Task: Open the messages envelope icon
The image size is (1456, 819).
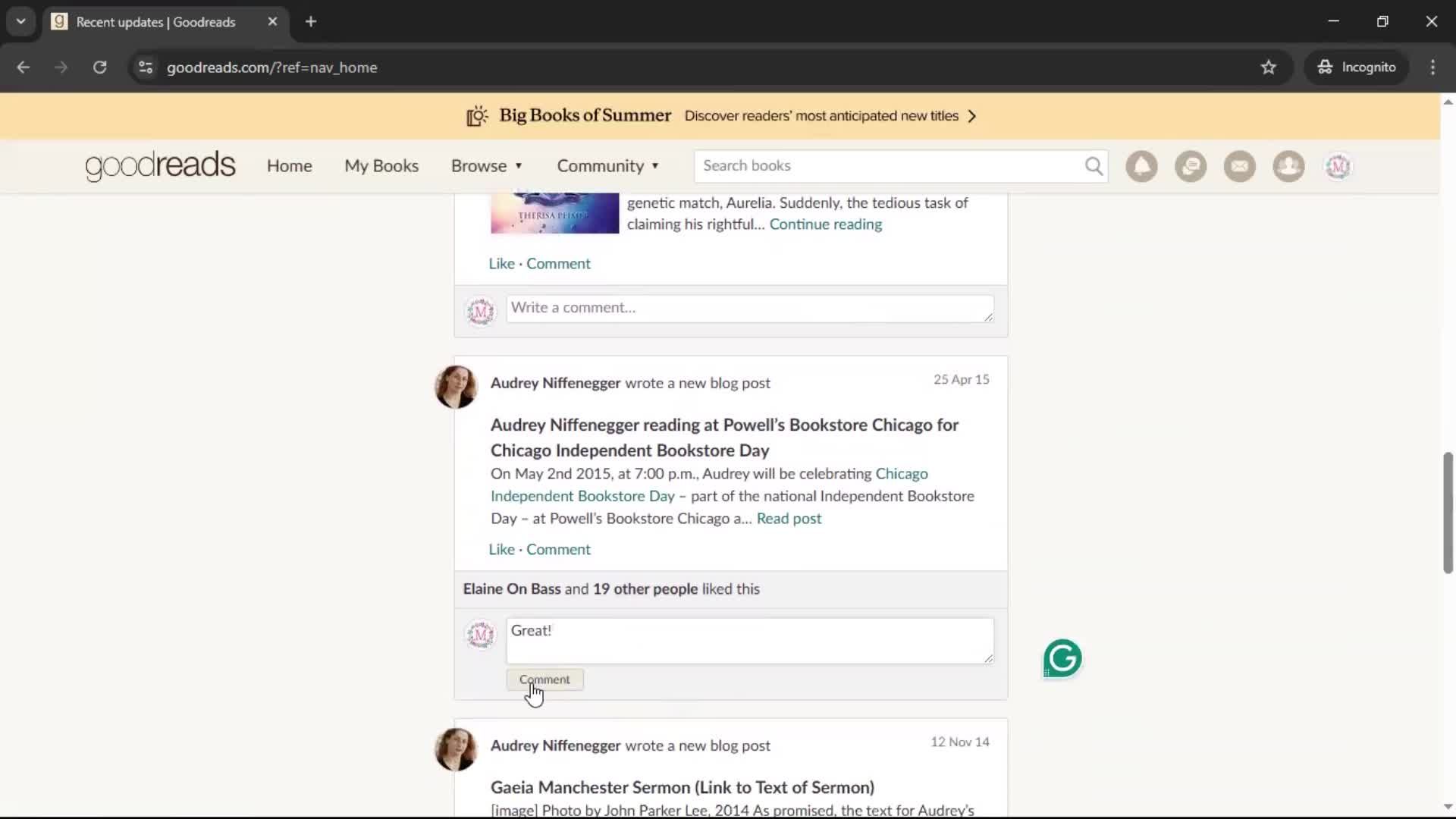Action: (x=1240, y=166)
